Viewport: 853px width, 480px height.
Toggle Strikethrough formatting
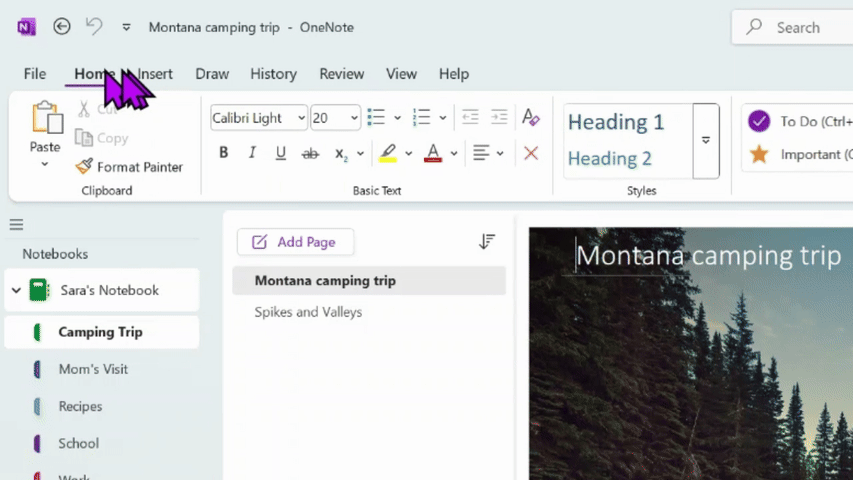pyautogui.click(x=310, y=153)
